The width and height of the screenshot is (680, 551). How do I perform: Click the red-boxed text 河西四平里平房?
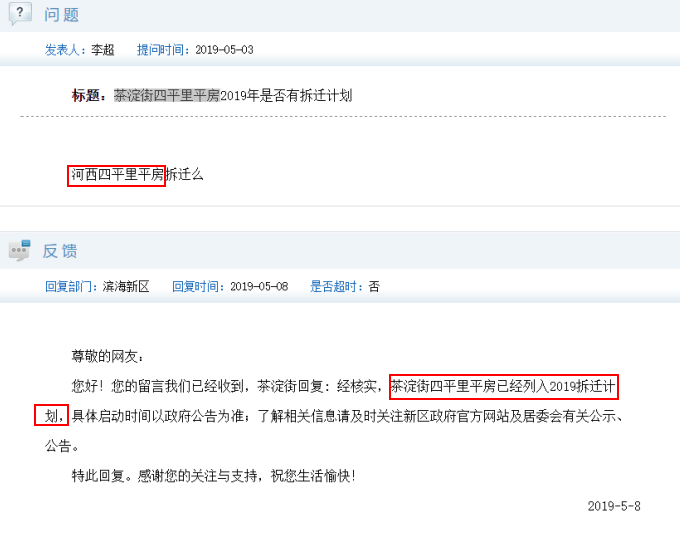coord(117,175)
